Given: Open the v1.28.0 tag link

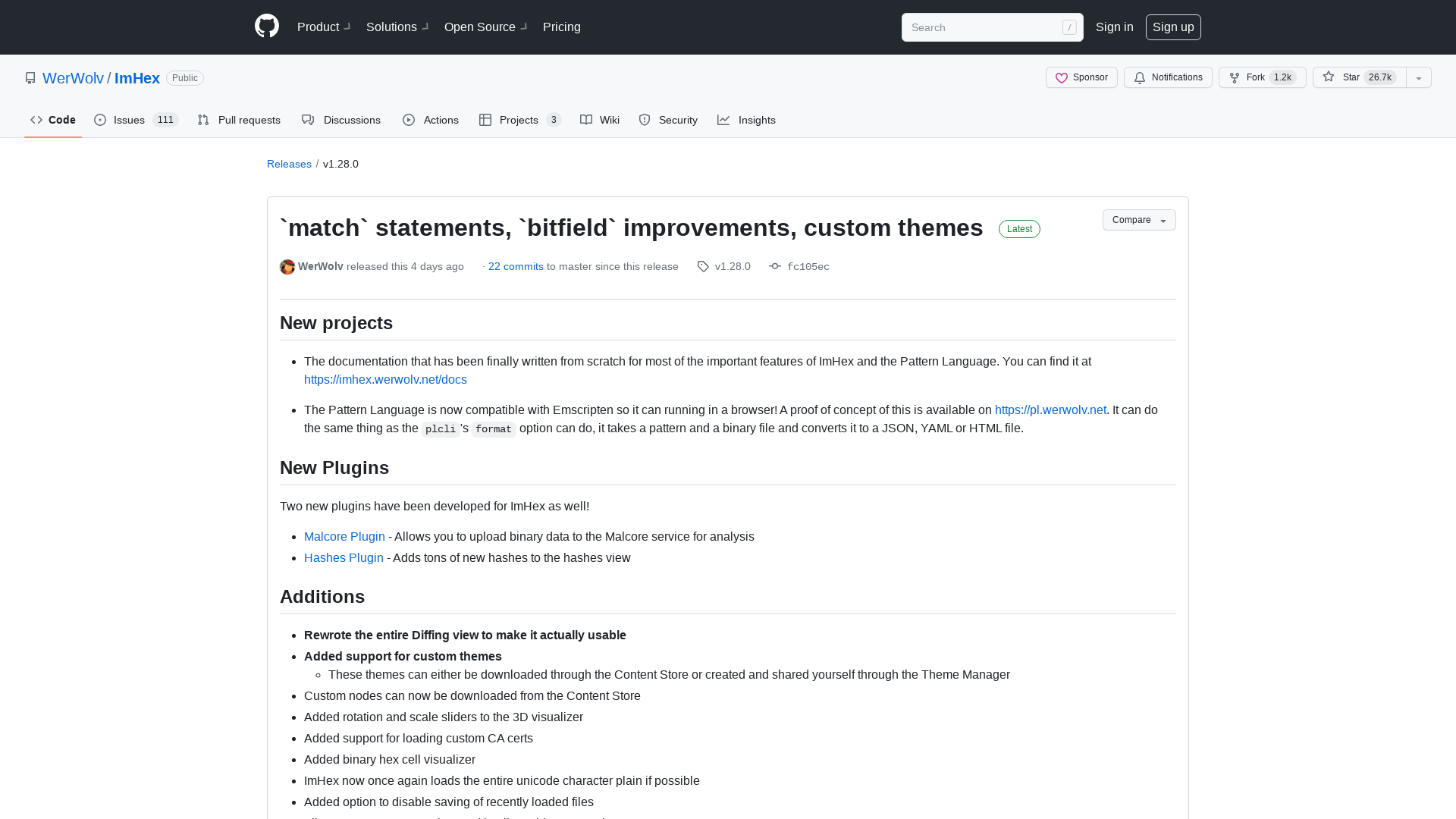Looking at the screenshot, I should click(x=733, y=266).
